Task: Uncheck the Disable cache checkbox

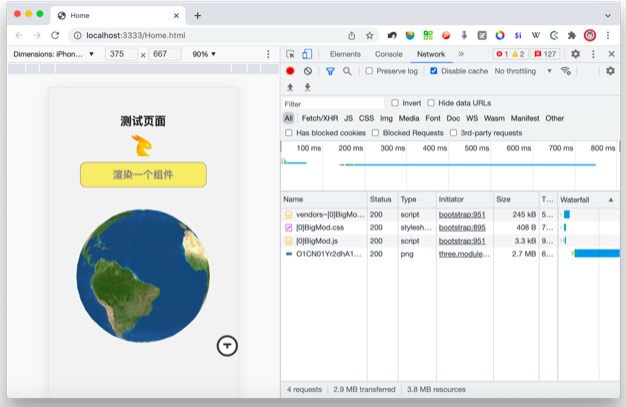Action: (x=434, y=71)
